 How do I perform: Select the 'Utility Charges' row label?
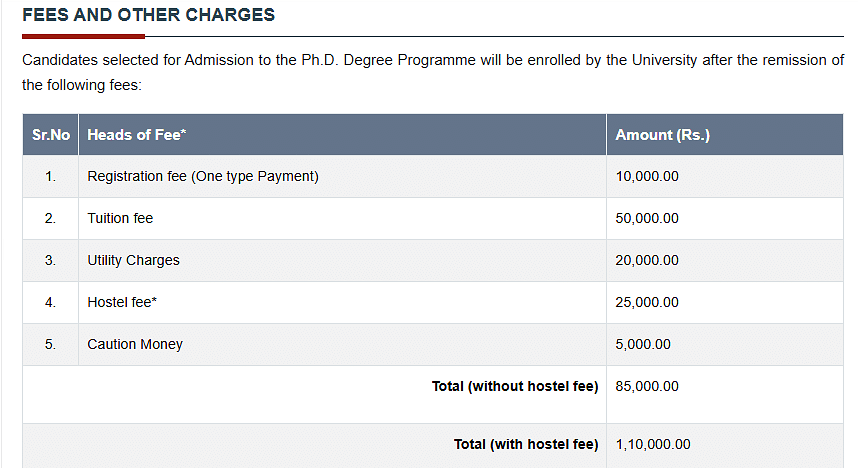click(x=133, y=260)
